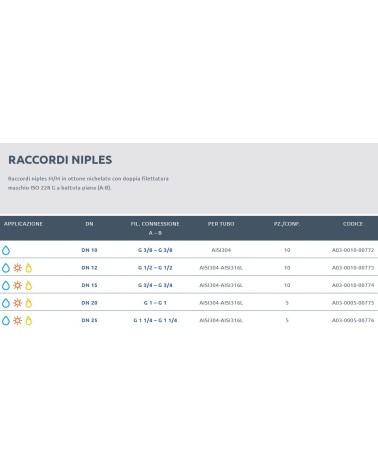The image size is (378, 472).
Task: Click the G 1 – G 1 connection cell
Action: point(155,303)
